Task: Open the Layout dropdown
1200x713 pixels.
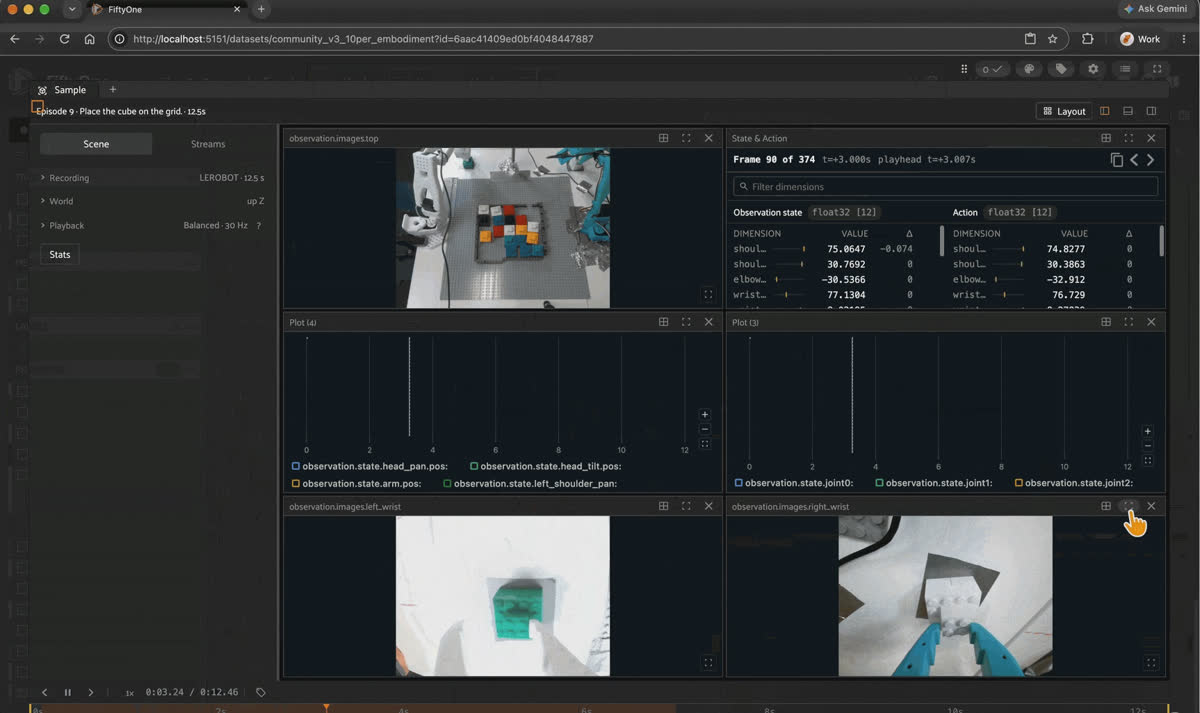Action: click(1064, 111)
